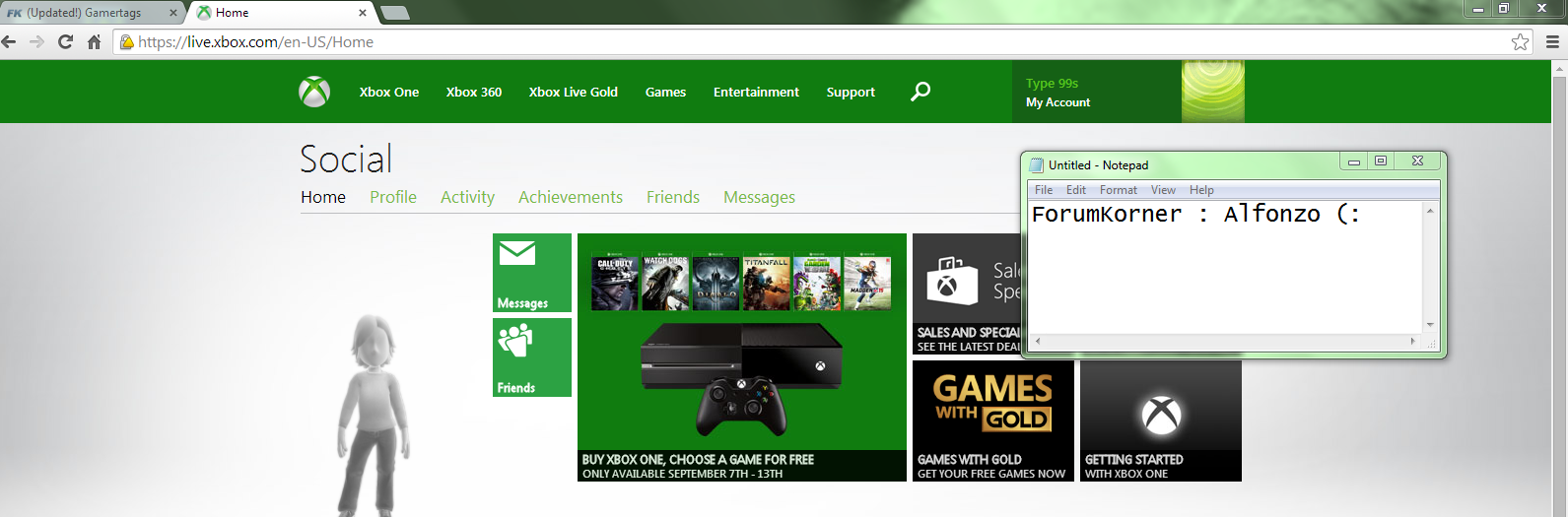This screenshot has width=1568, height=517.
Task: Close the Home browser tab
Action: click(363, 13)
